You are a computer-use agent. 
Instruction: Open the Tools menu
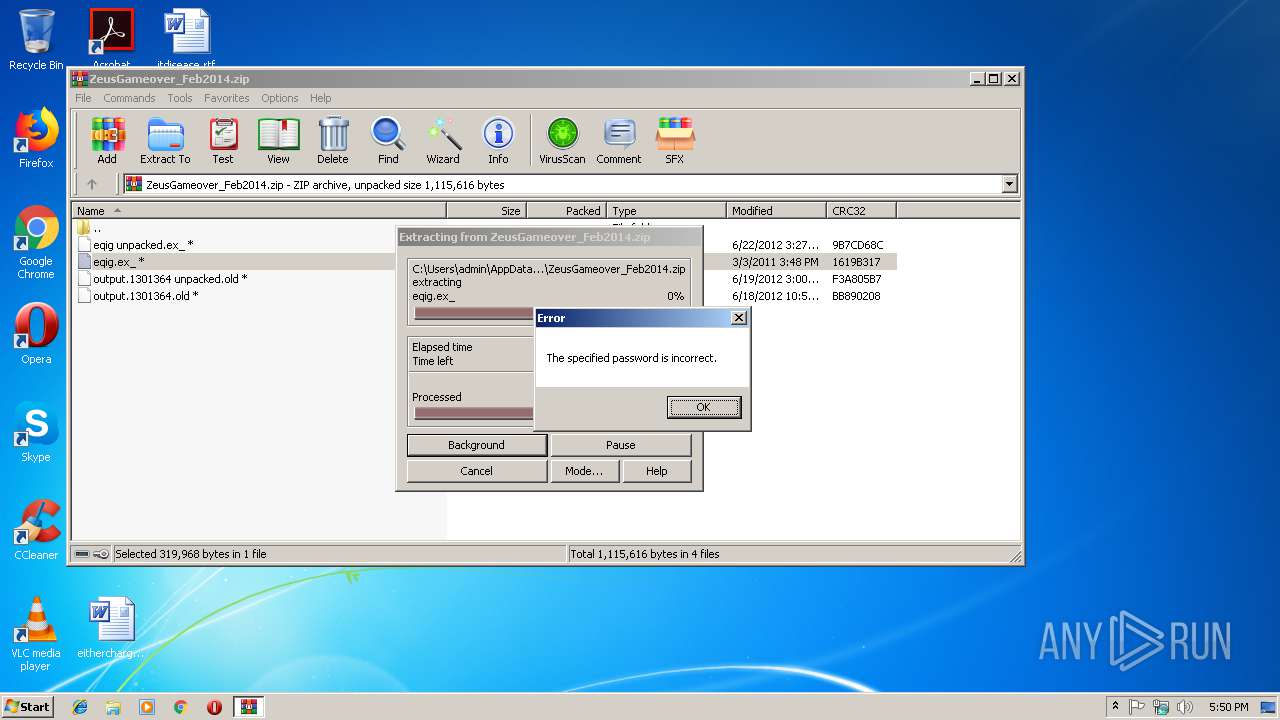coord(180,98)
